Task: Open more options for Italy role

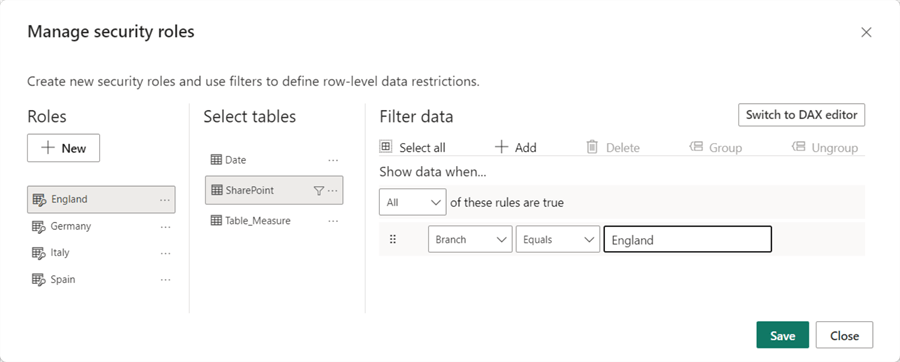Action: pos(165,254)
